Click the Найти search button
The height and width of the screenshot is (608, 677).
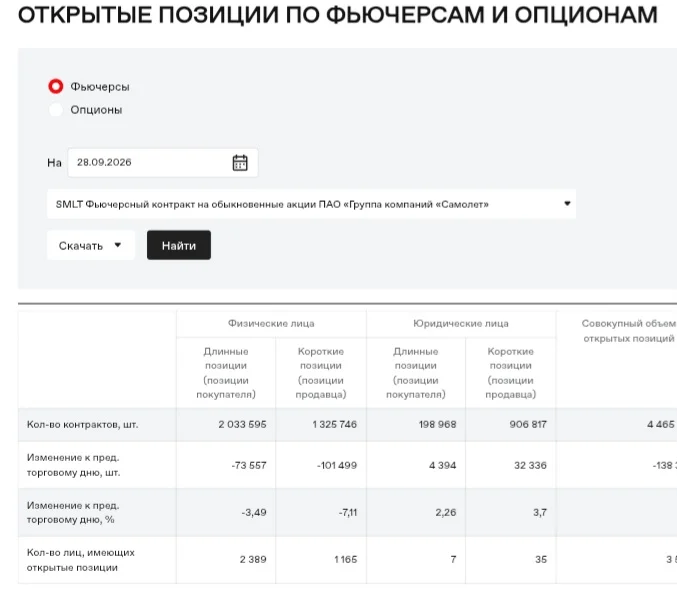pyautogui.click(x=179, y=245)
